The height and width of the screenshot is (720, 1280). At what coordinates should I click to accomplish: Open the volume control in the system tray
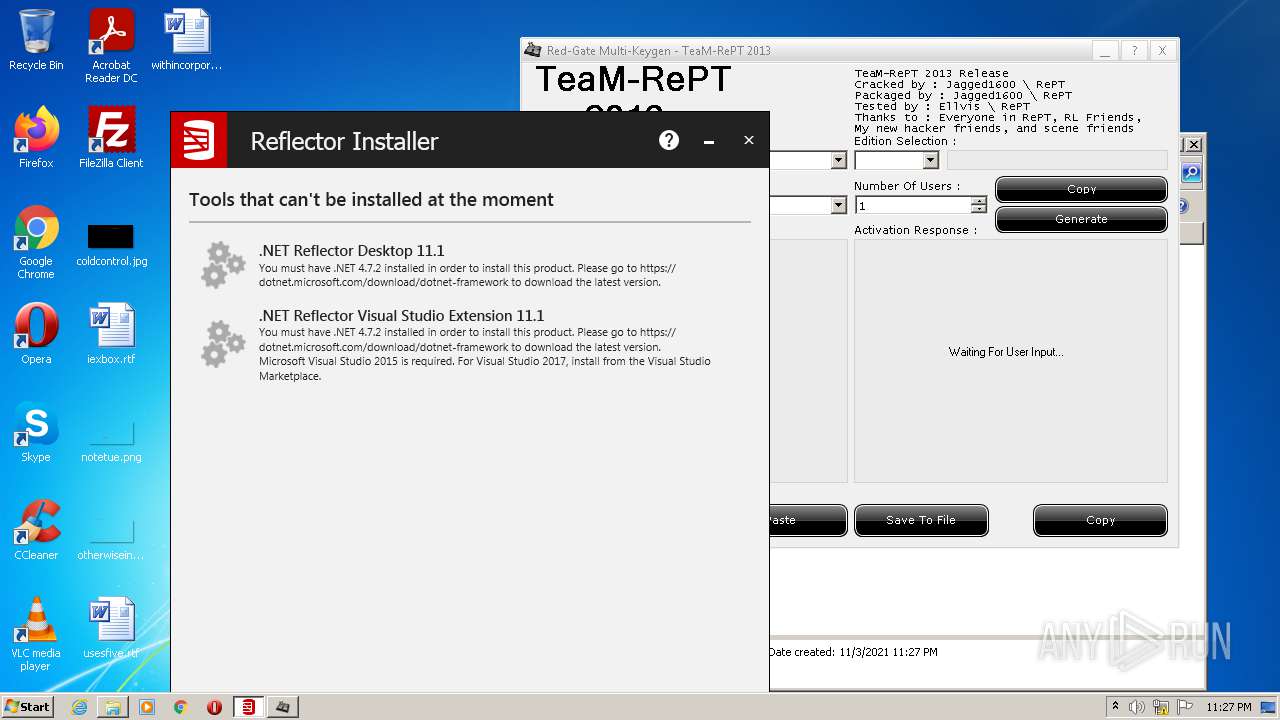tap(1137, 707)
